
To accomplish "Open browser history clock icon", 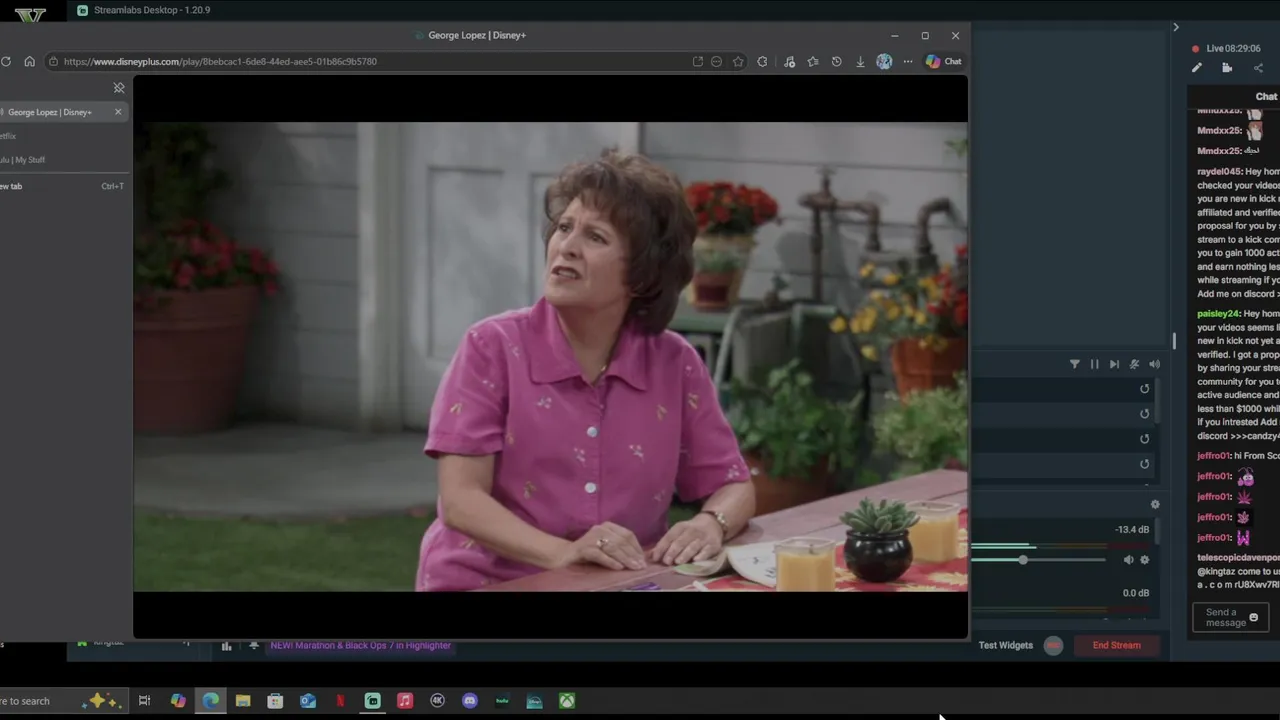I will coord(836,61).
